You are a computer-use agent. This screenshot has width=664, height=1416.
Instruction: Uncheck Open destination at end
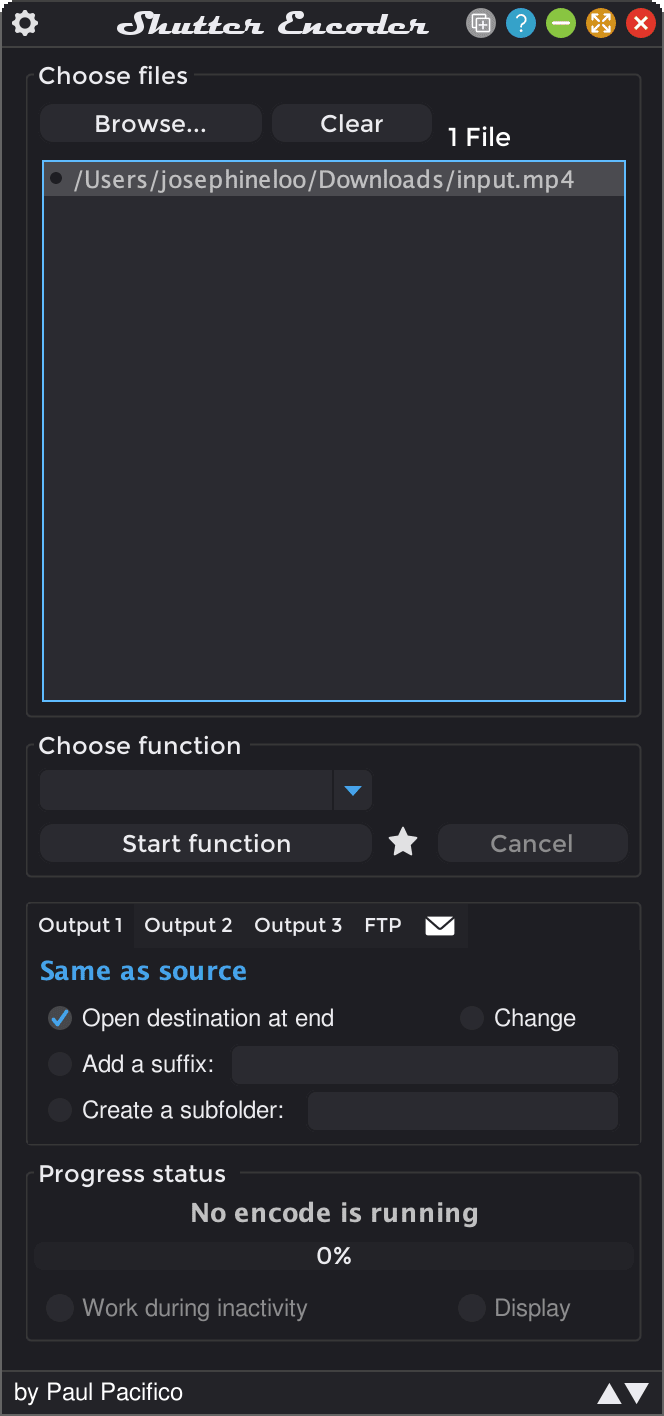(60, 1018)
